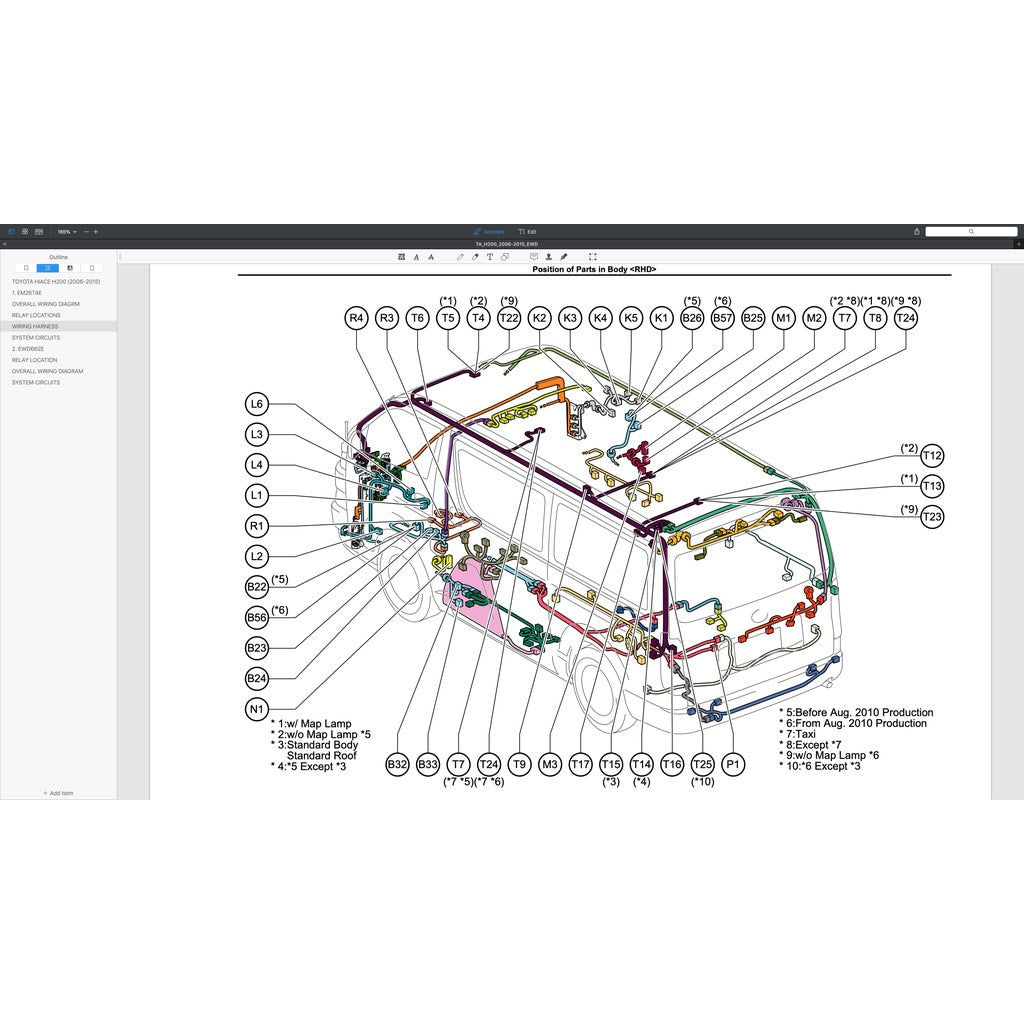
Task: Activate the crop selection tool
Action: pos(593,257)
